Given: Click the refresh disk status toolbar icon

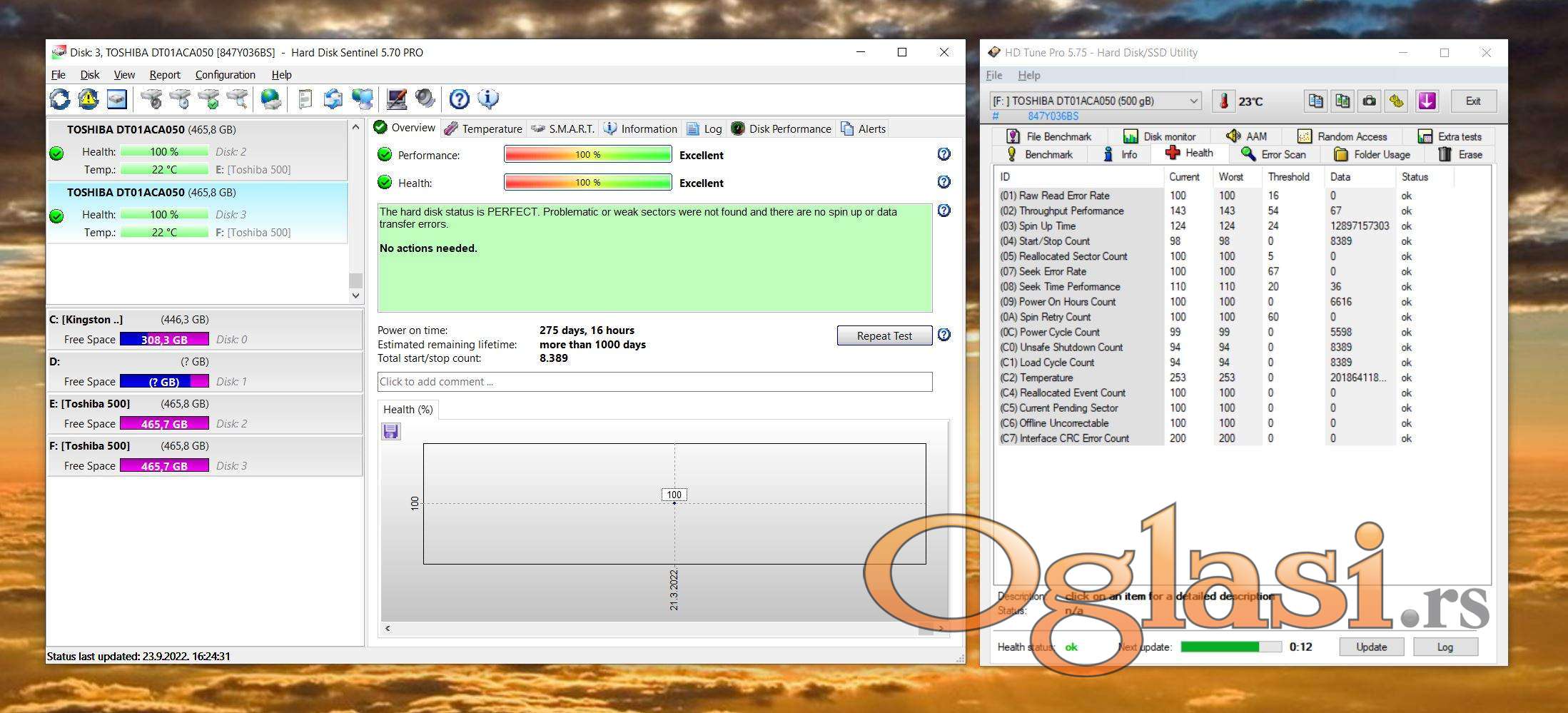Looking at the screenshot, I should coord(60,99).
